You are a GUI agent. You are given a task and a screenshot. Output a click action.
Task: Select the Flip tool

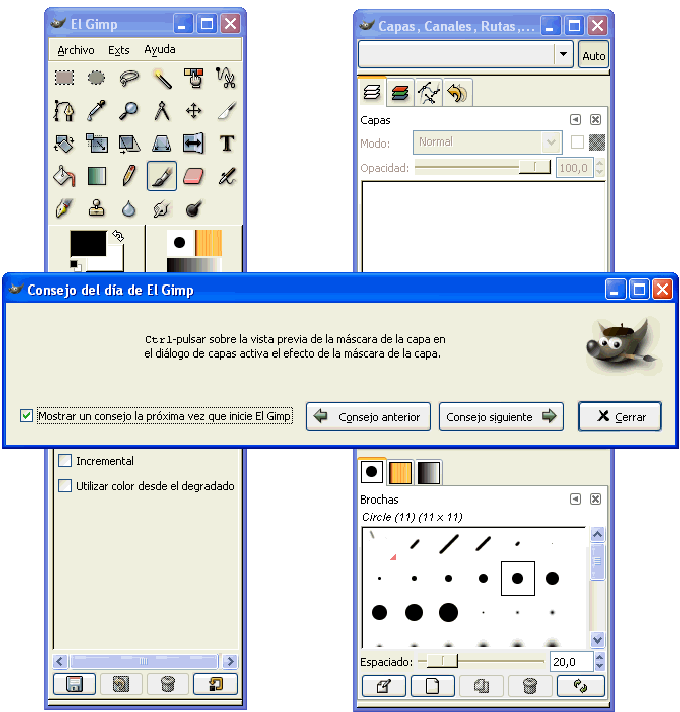[194, 143]
